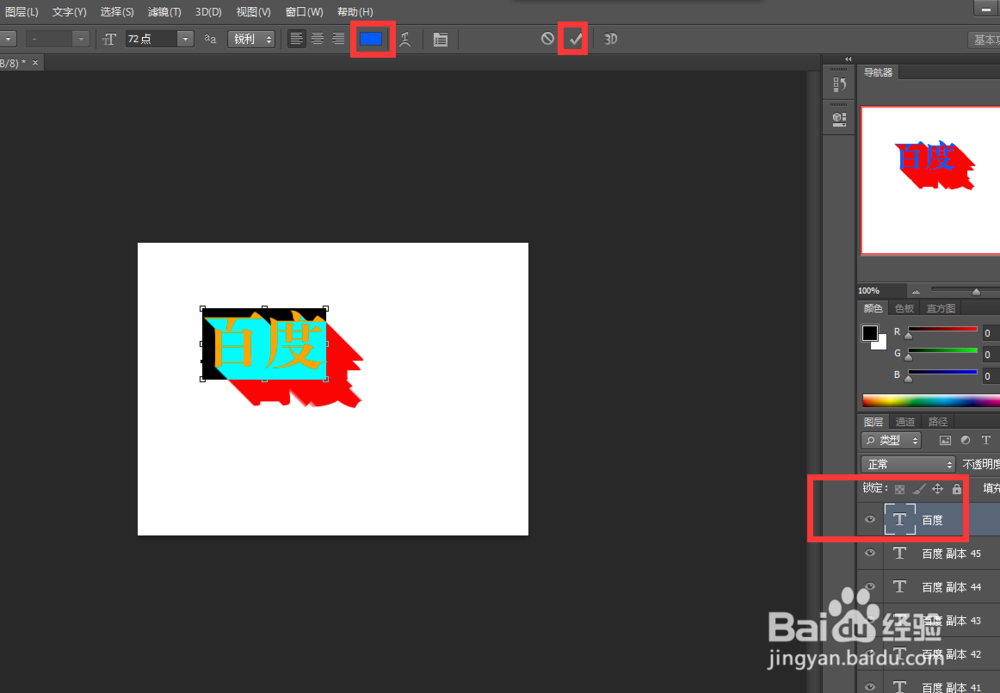This screenshot has height=693, width=1000.
Task: Toggle lock image pixels brush icon
Action: (x=918, y=489)
